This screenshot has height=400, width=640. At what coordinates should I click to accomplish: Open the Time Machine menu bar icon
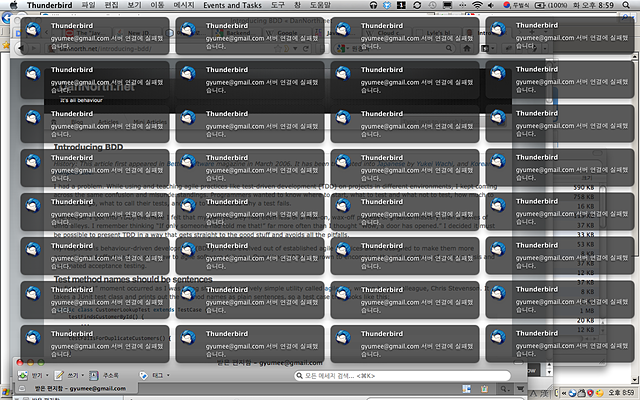click(432, 5)
